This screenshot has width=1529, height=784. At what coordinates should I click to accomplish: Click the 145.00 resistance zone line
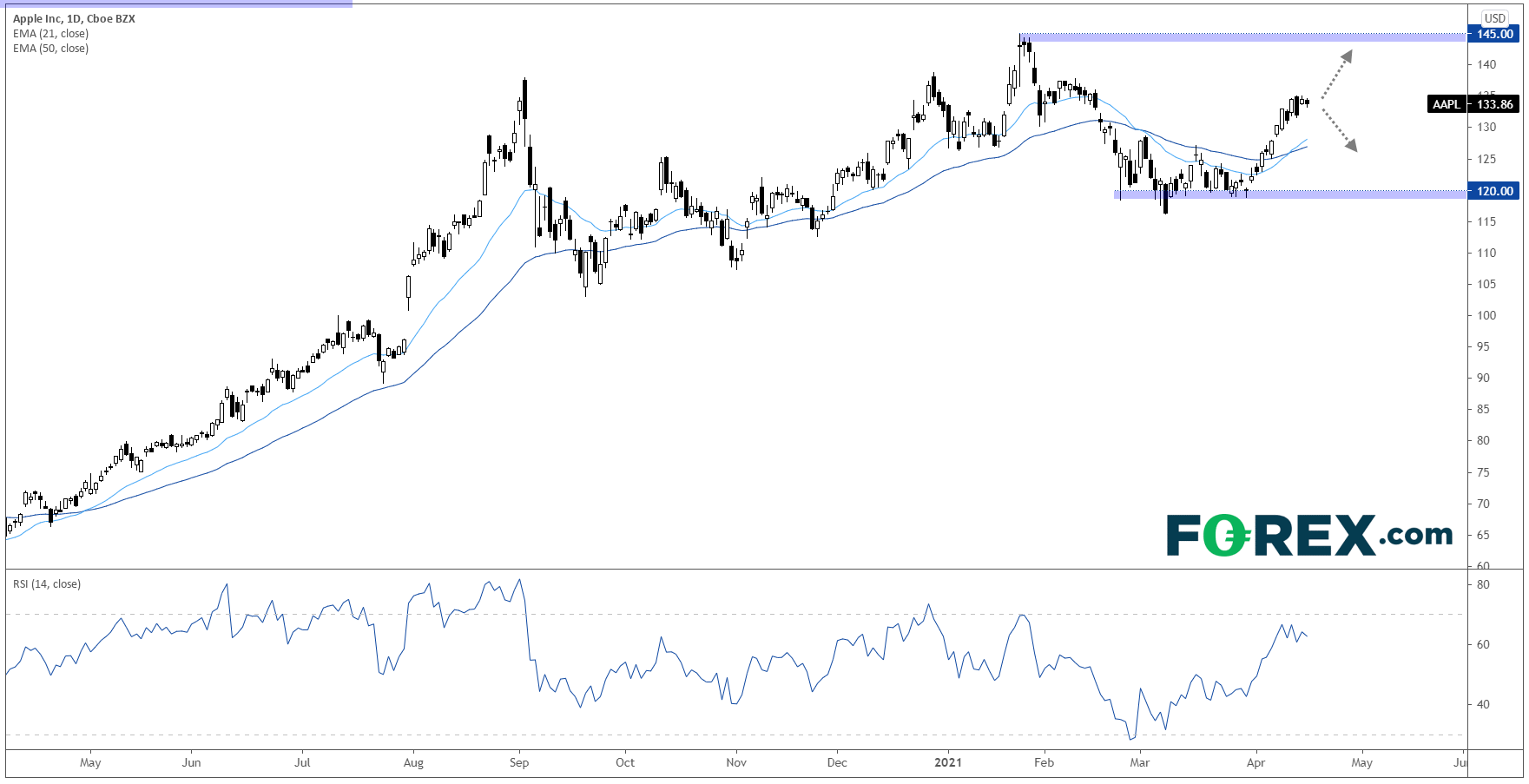[1243, 37]
